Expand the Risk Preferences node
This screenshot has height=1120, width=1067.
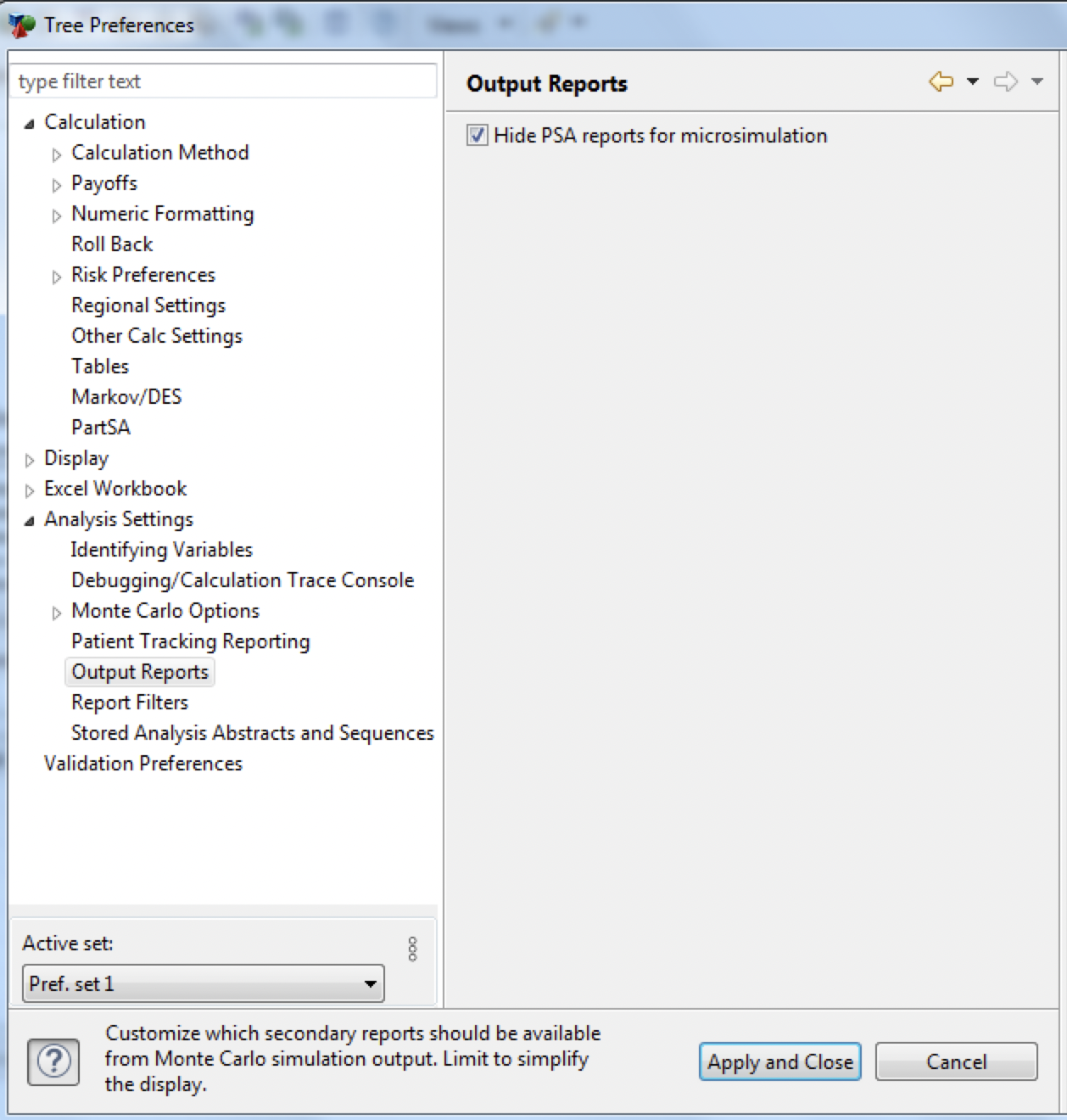(56, 276)
